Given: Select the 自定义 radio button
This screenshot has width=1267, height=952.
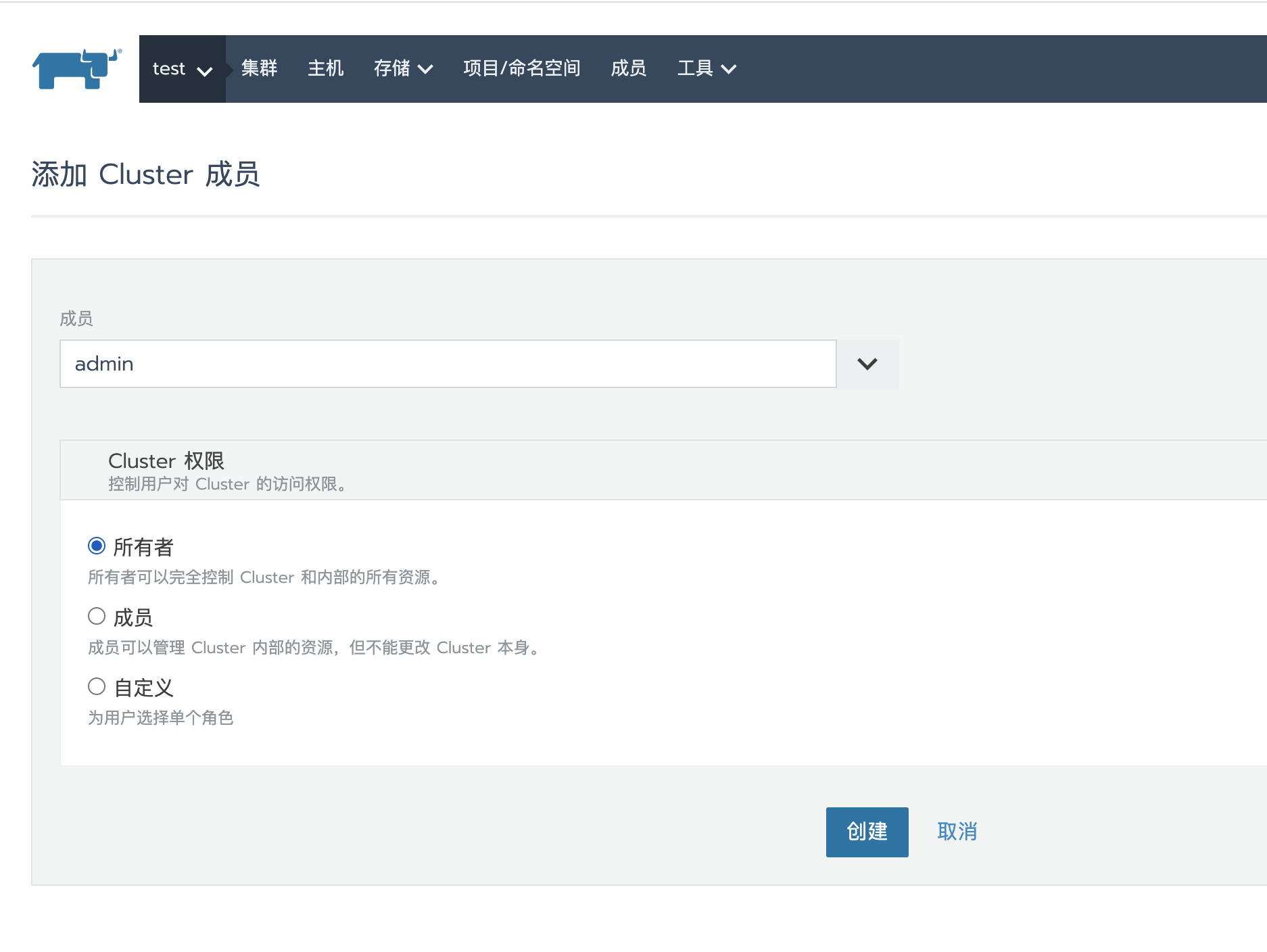Looking at the screenshot, I should pyautogui.click(x=97, y=686).
